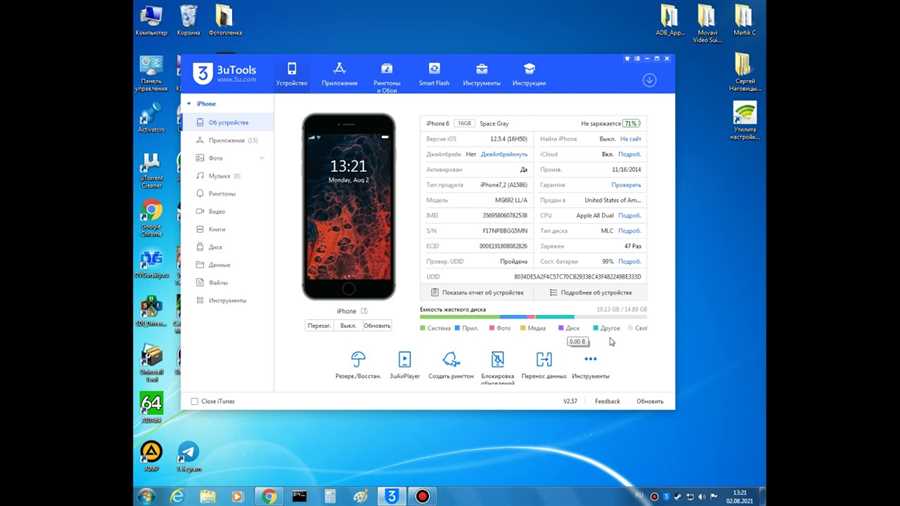Click the Перезаг. reboot button
Image resolution: width=900 pixels, height=506 pixels.
coord(319,325)
